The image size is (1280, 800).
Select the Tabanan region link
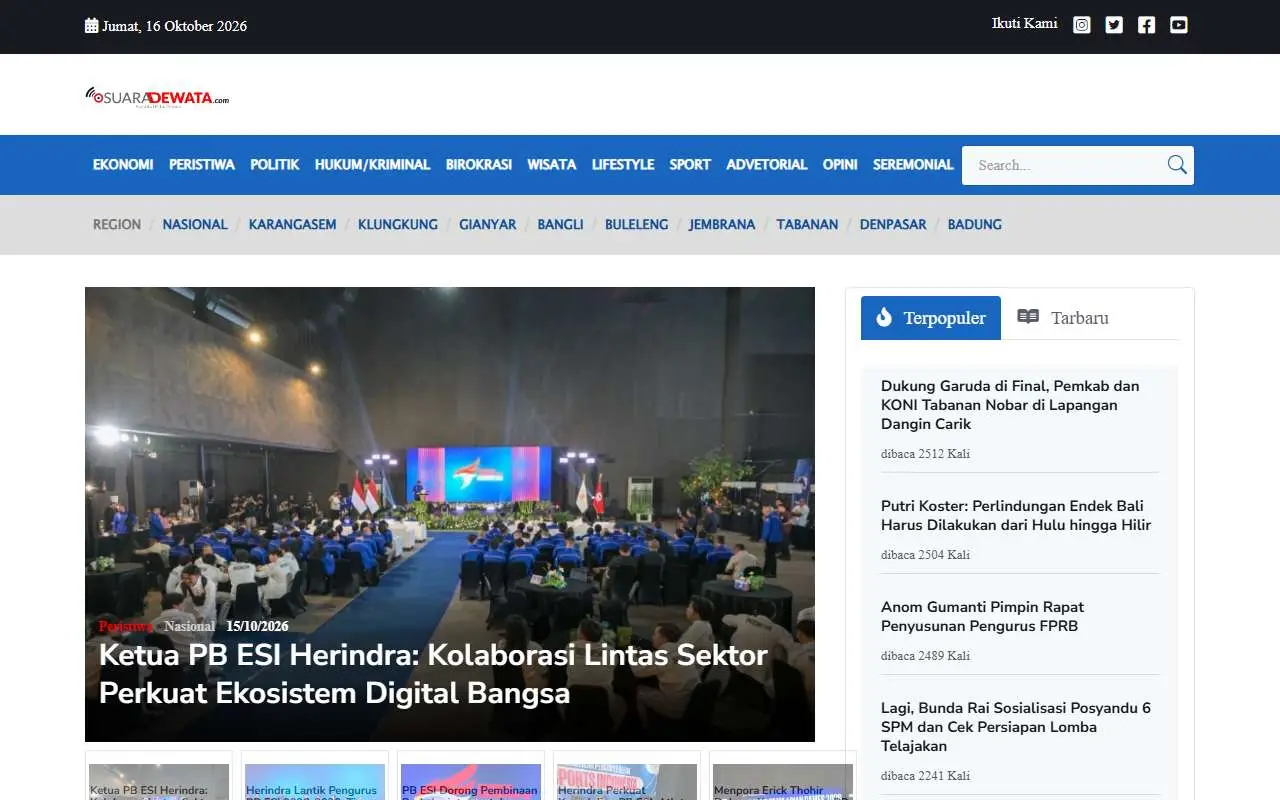pyautogui.click(x=807, y=225)
